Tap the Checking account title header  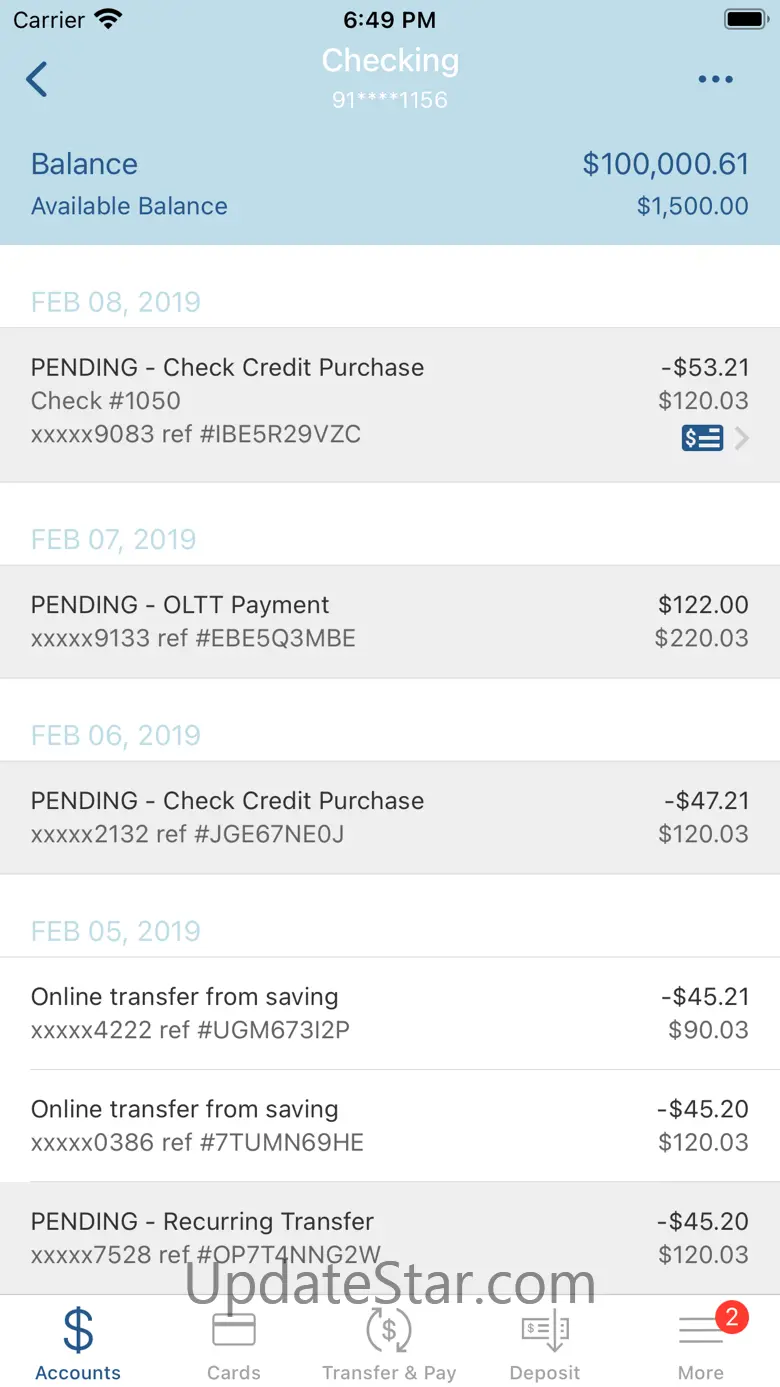coord(390,61)
